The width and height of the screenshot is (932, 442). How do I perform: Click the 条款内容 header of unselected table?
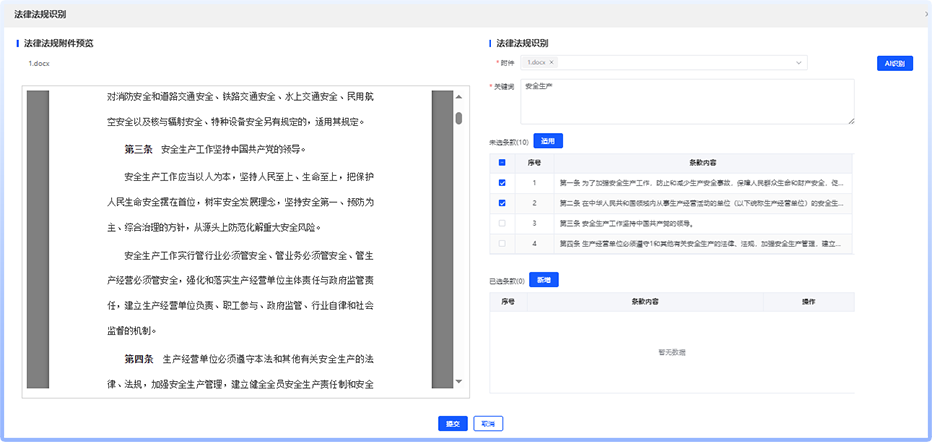(x=703, y=162)
